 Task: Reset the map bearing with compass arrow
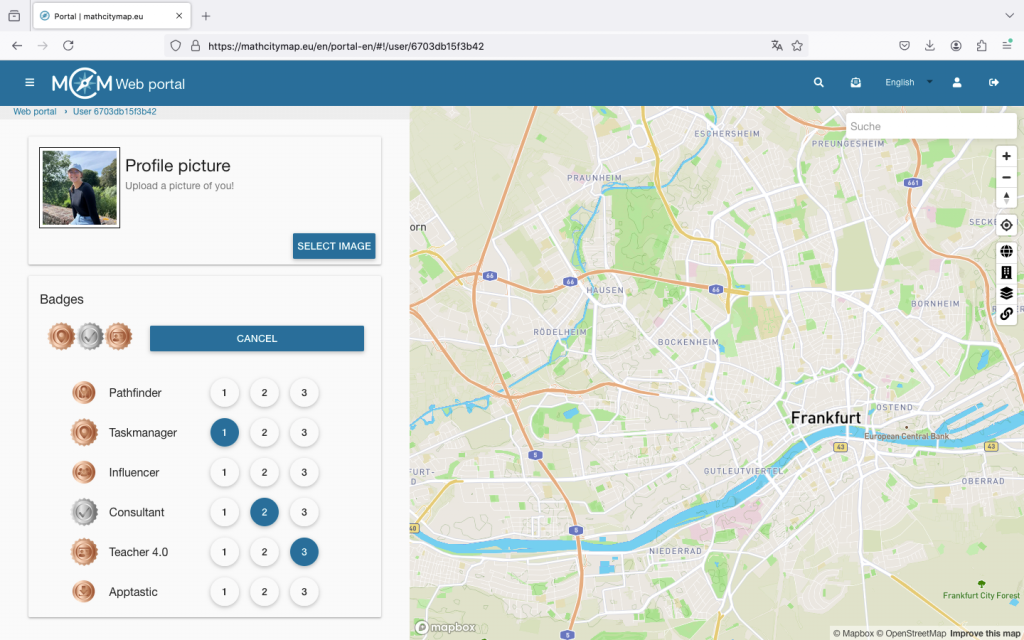point(1006,197)
